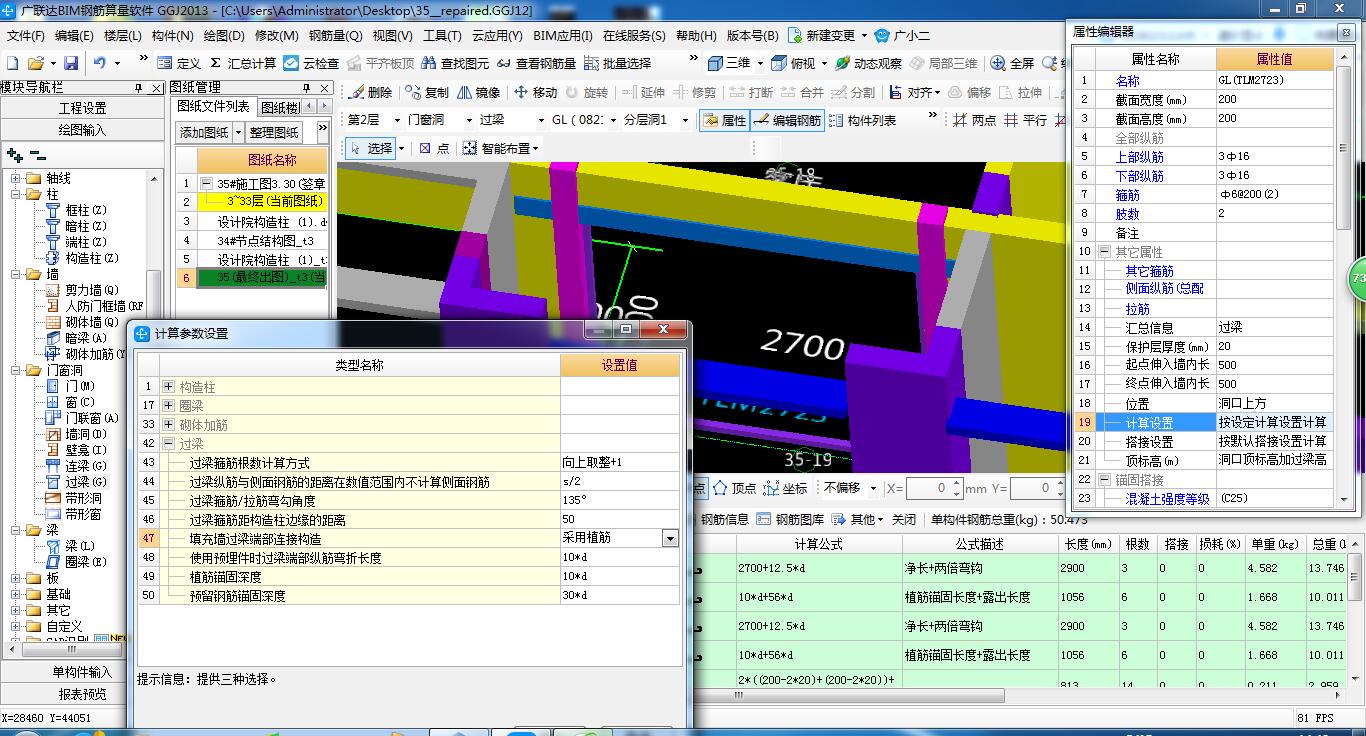
Task: Toggle the 选择 select mode button
Action: pyautogui.click(x=371, y=148)
